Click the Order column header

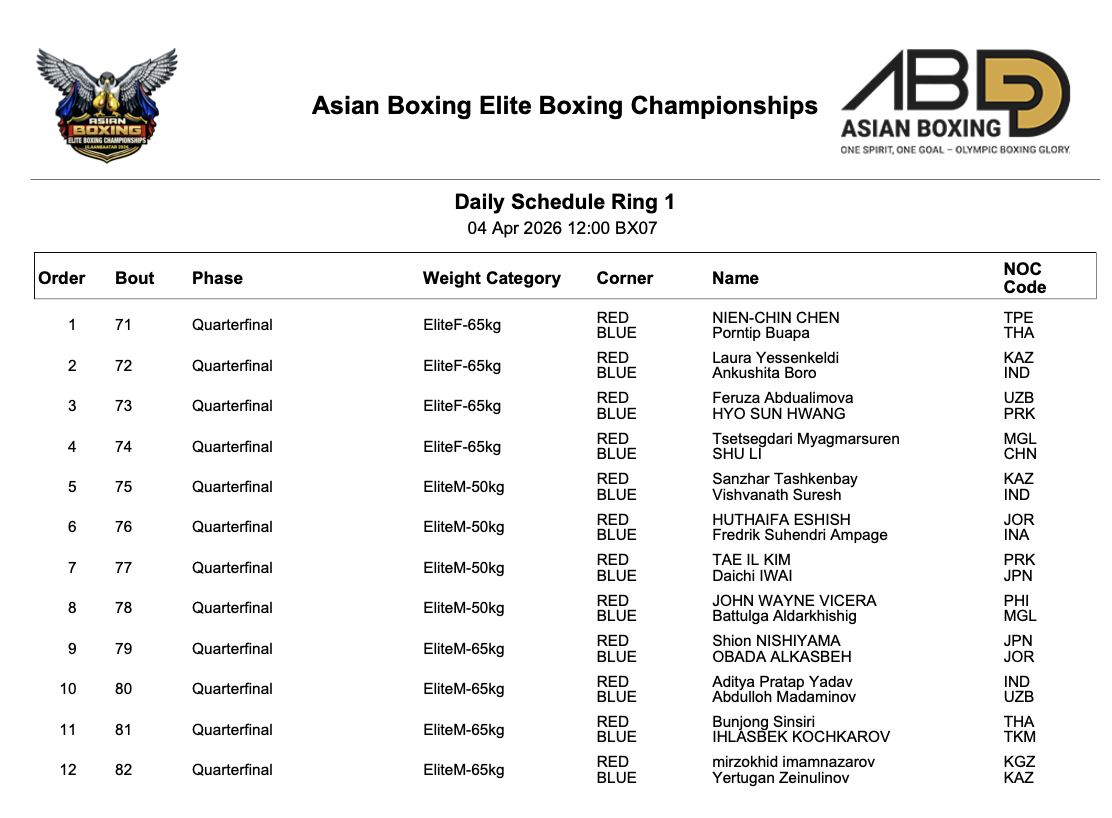pos(62,278)
